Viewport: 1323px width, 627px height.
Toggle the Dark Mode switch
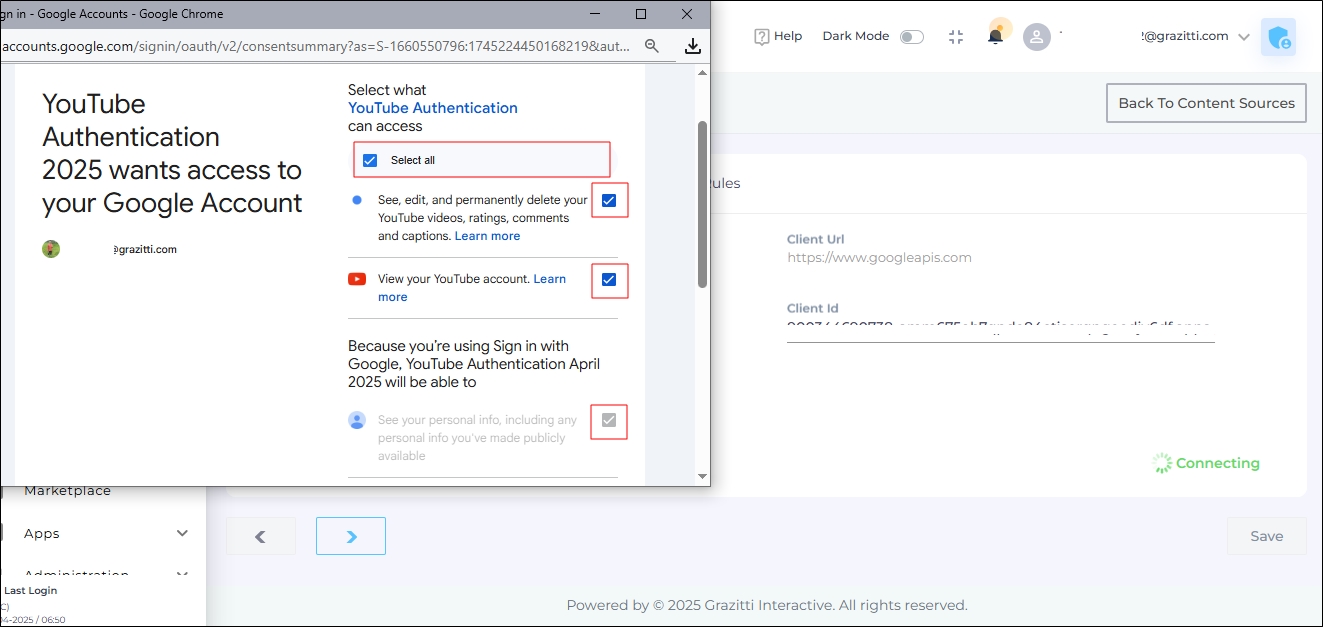(911, 37)
